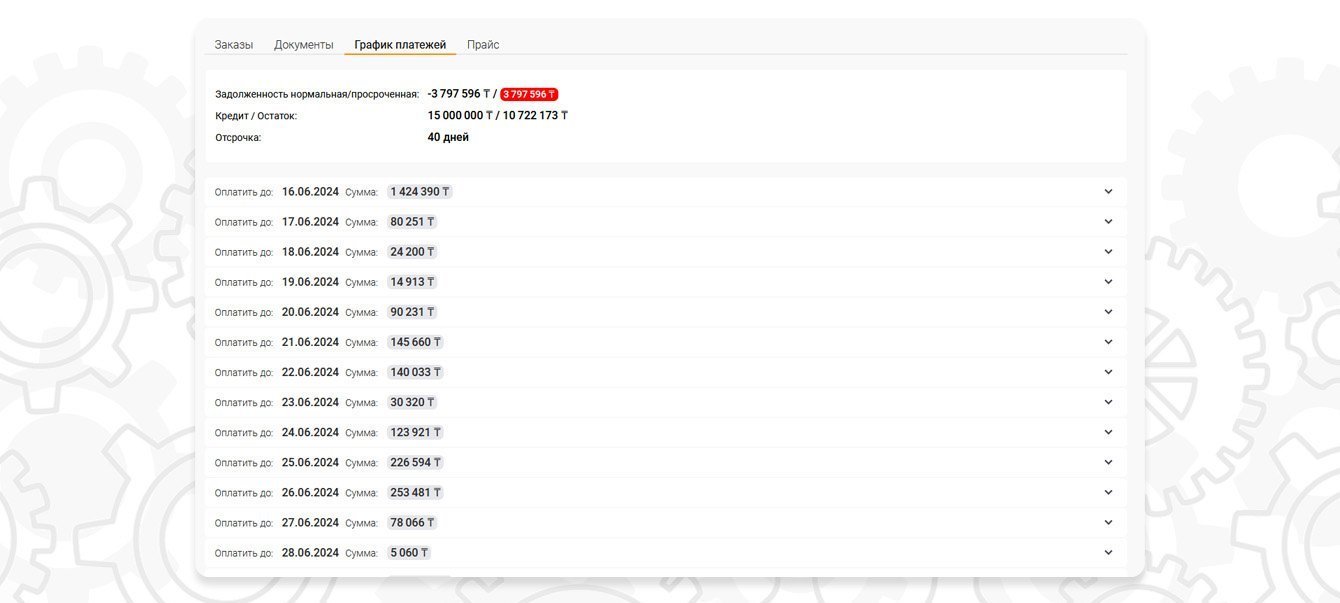The image size is (1340, 603).
Task: Click the date 22.06.2024
Action: click(x=310, y=371)
